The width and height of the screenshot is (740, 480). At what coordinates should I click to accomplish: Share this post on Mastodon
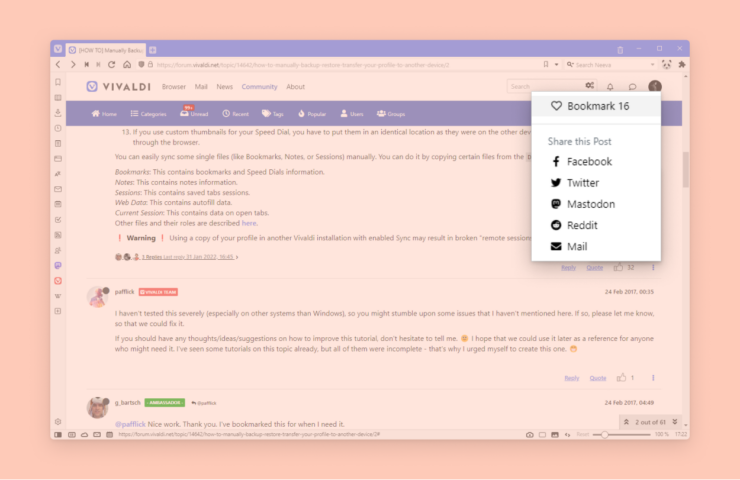tap(583, 204)
